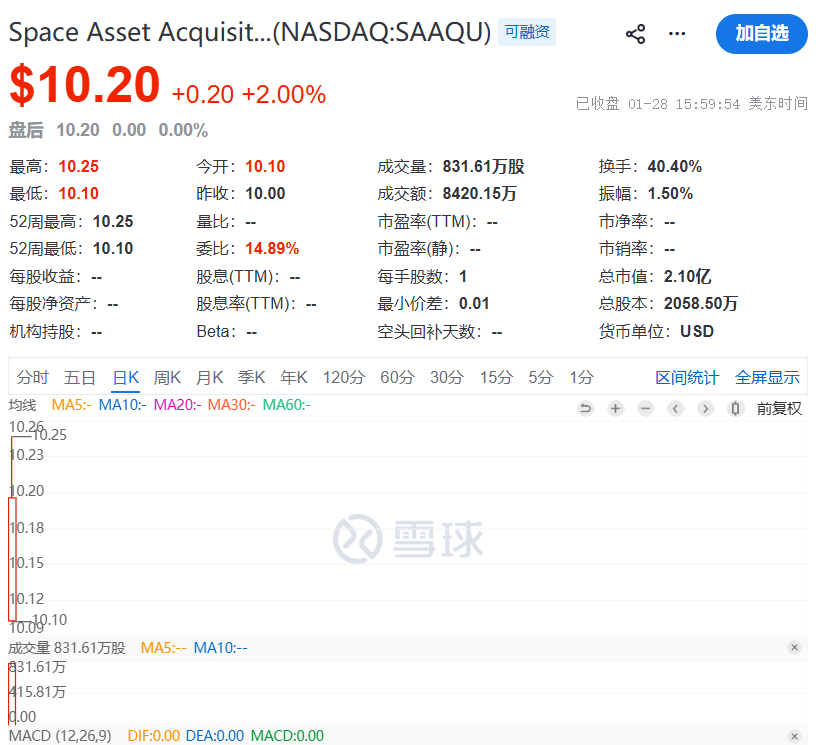This screenshot has height=745, width=833.
Task: Click the share icon near the stock title
Action: click(x=635, y=34)
